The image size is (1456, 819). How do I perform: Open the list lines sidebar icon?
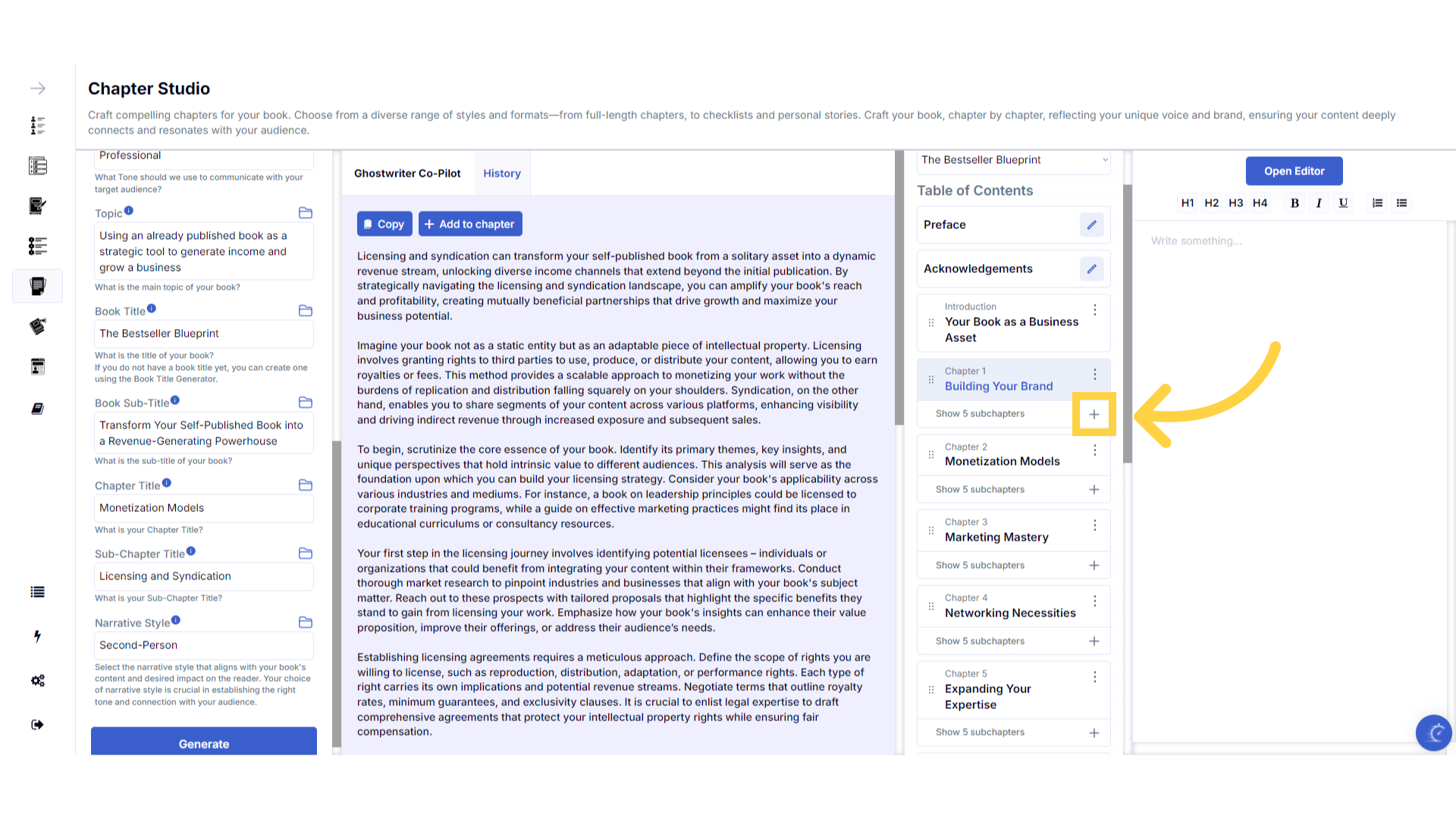coord(38,592)
